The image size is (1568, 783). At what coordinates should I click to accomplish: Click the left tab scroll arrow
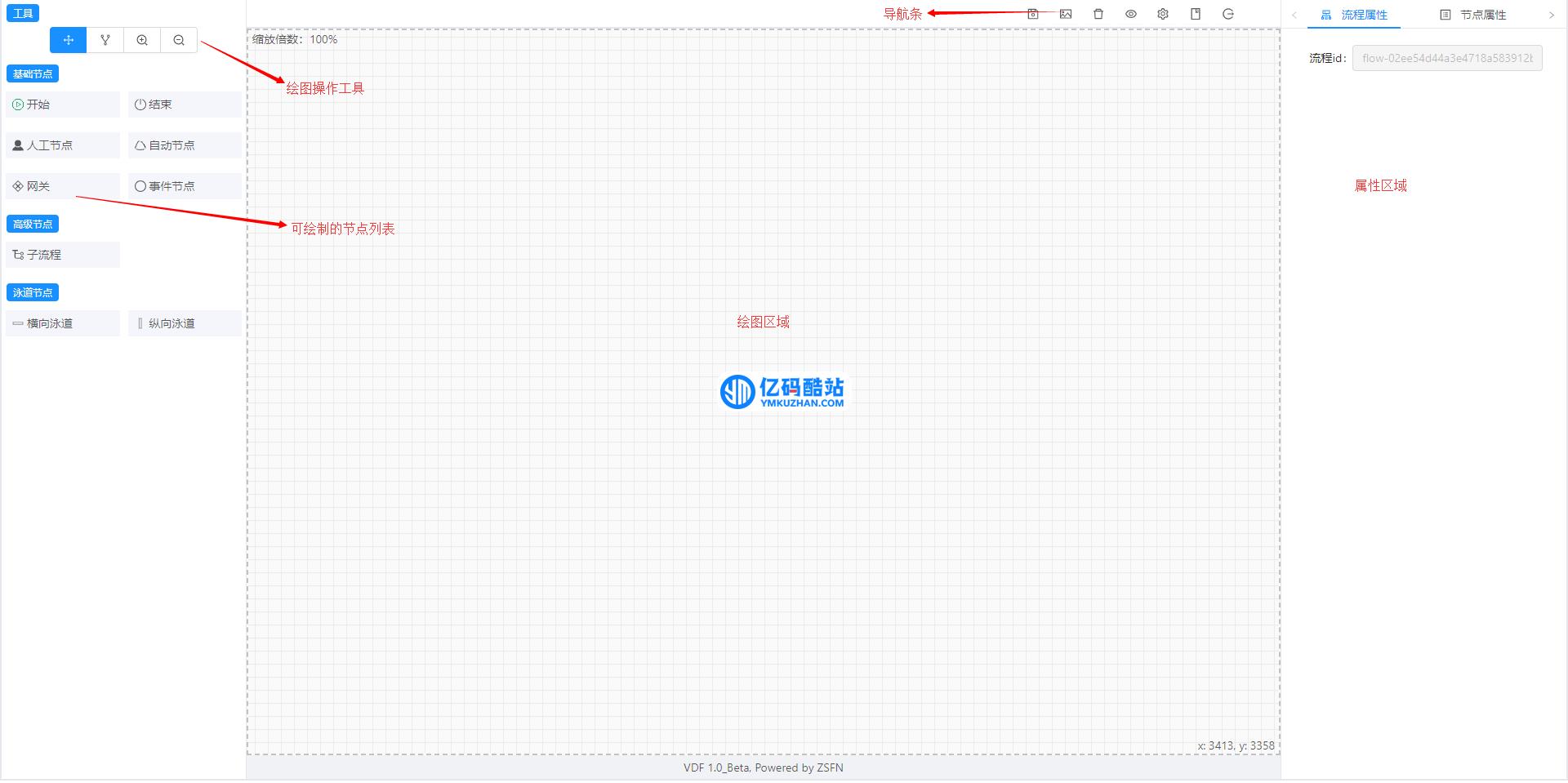(1294, 15)
